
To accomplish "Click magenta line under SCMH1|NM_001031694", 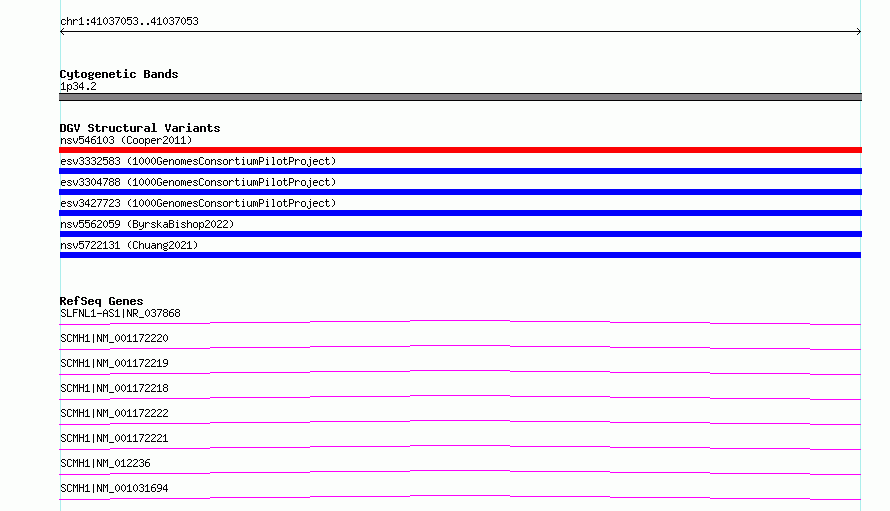I will point(460,497).
